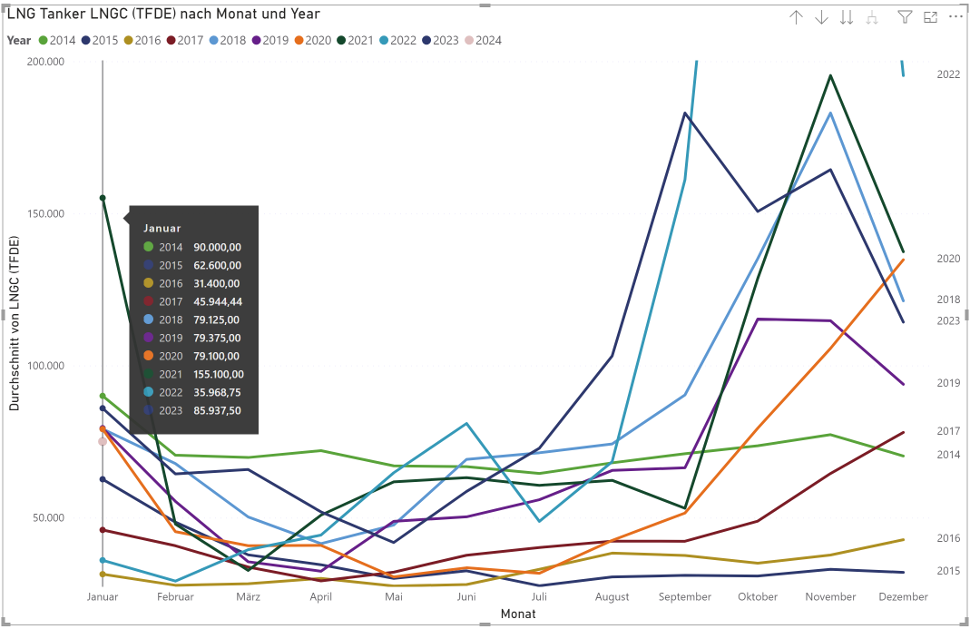Open the visual filter funnel icon
Viewport: 970px width, 629px height.
[x=904, y=17]
